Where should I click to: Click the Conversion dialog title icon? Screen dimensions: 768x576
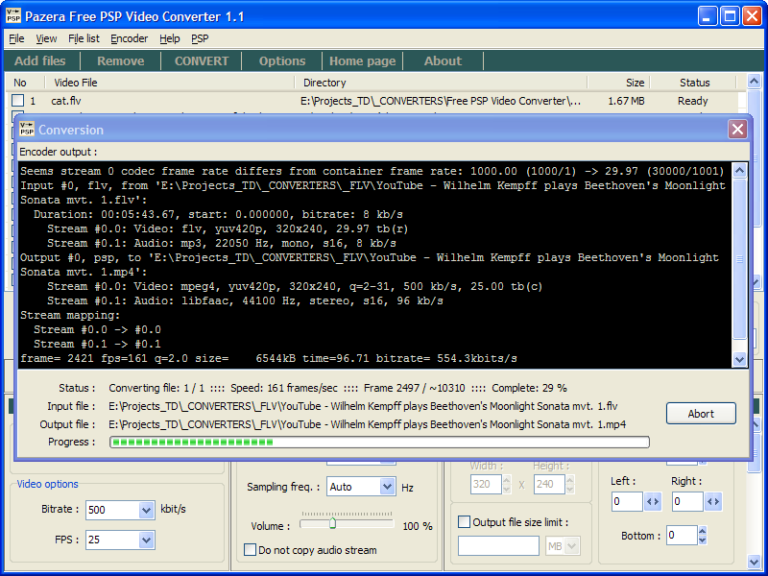coord(27,129)
